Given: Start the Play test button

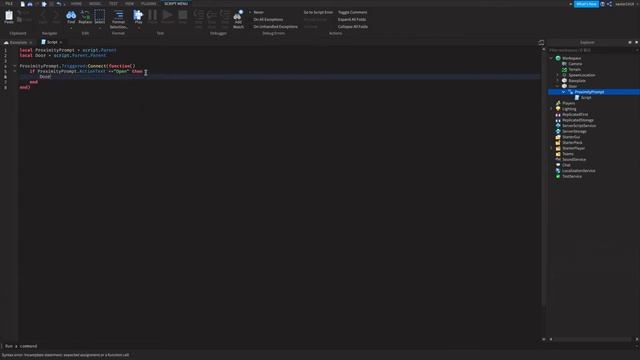Looking at the screenshot, I should (x=138, y=15).
